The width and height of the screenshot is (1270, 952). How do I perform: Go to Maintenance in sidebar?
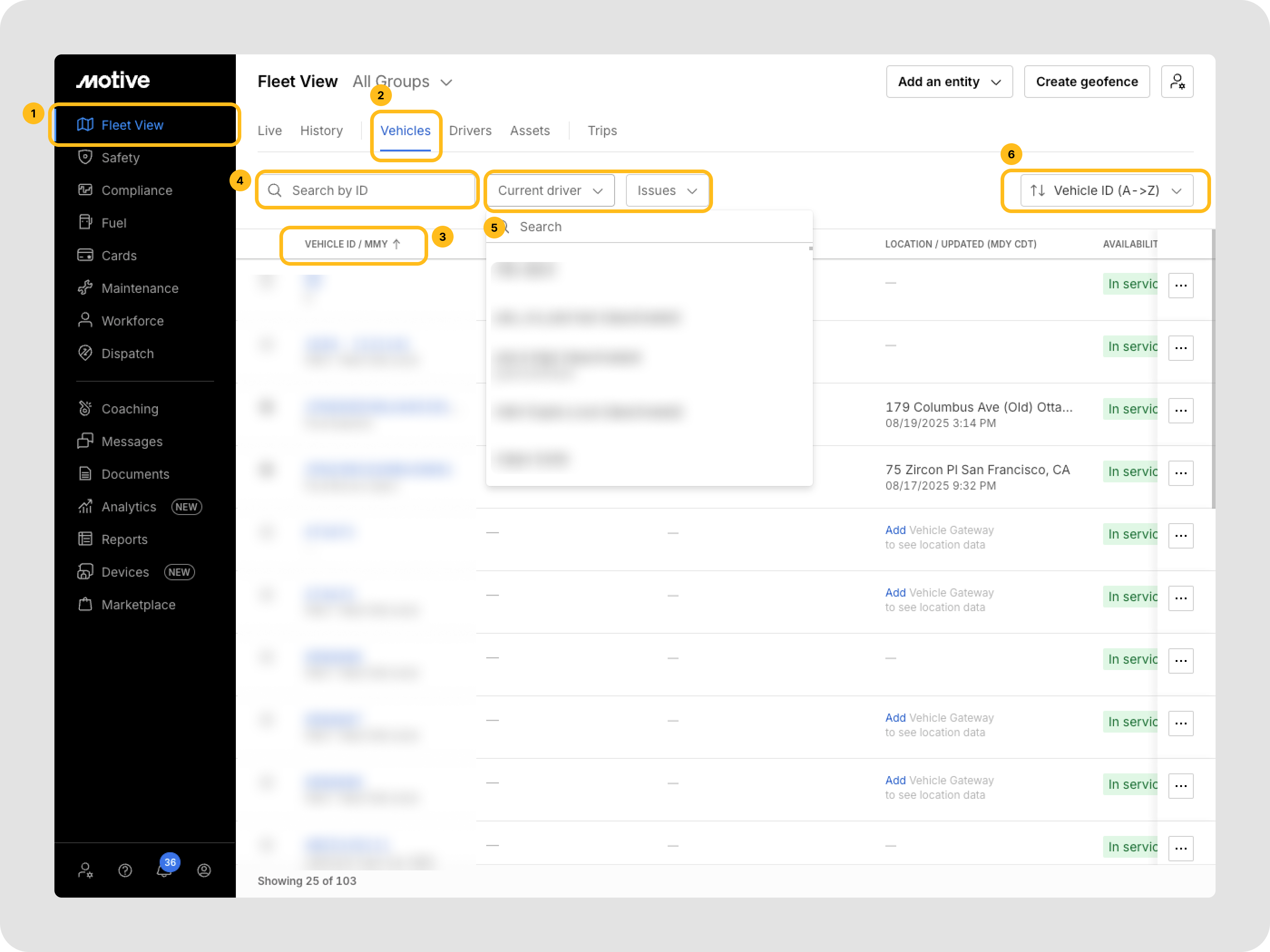(x=140, y=288)
